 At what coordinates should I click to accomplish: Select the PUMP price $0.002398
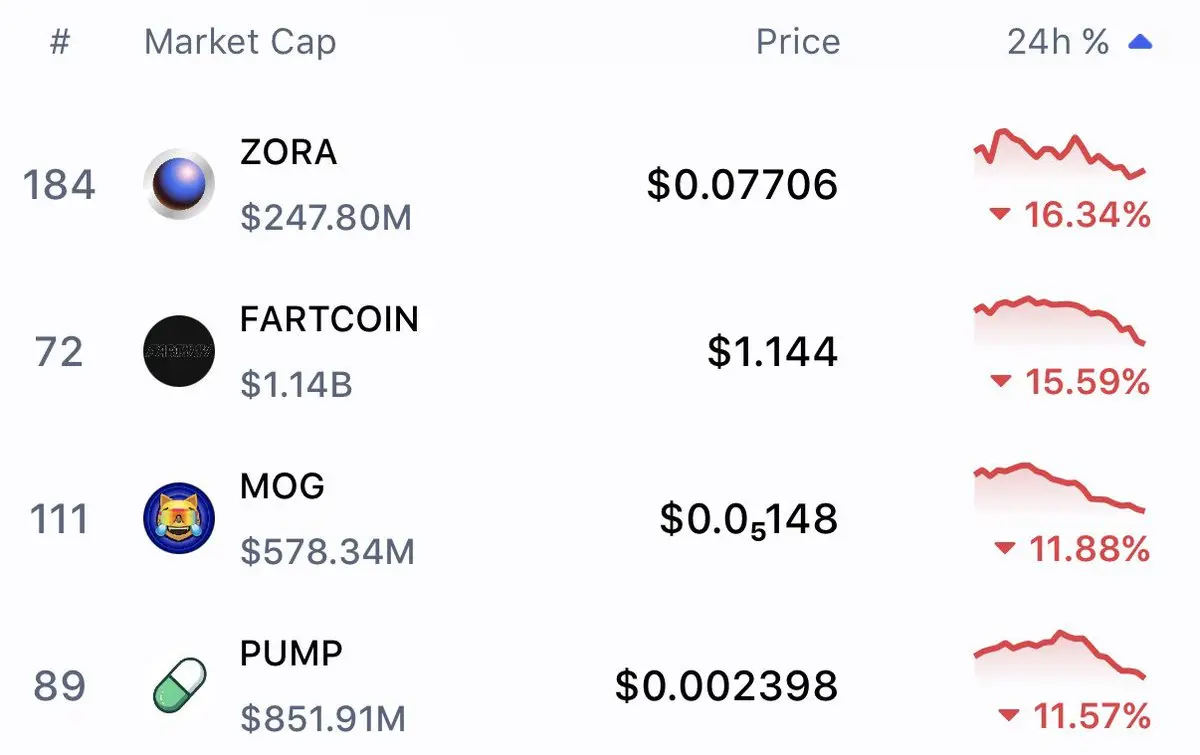tap(726, 686)
